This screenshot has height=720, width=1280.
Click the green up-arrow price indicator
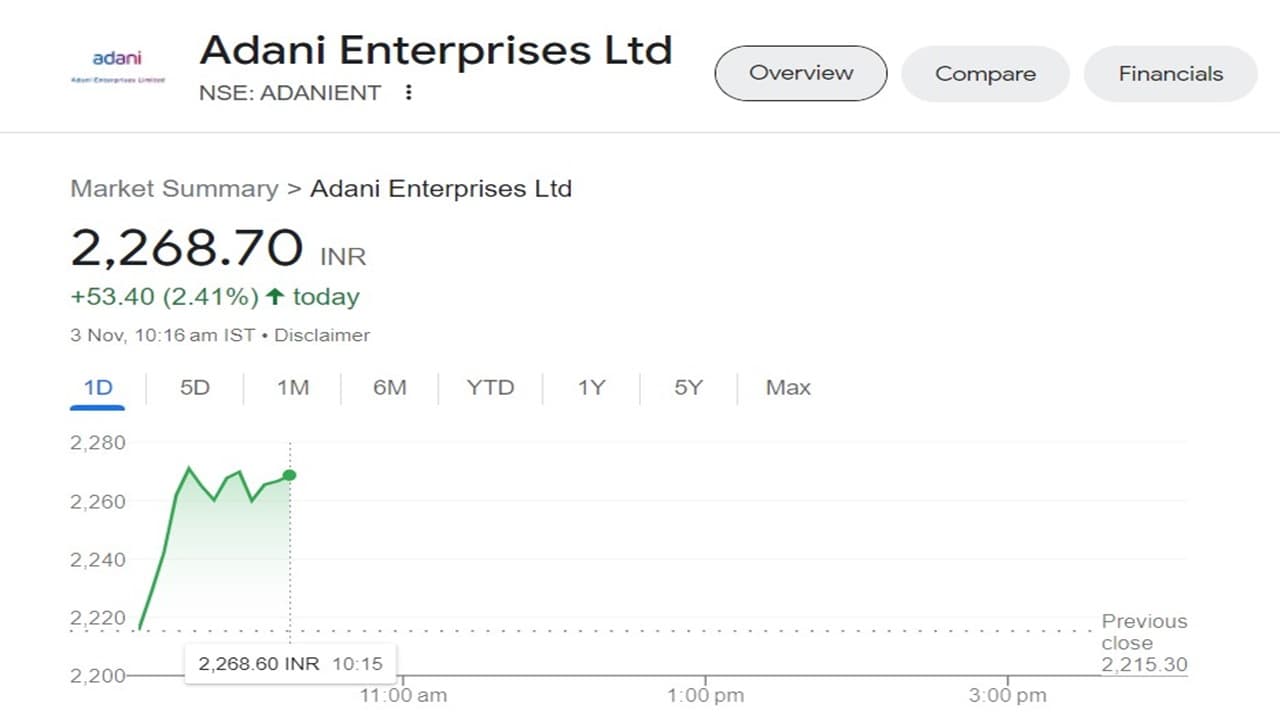pos(275,297)
